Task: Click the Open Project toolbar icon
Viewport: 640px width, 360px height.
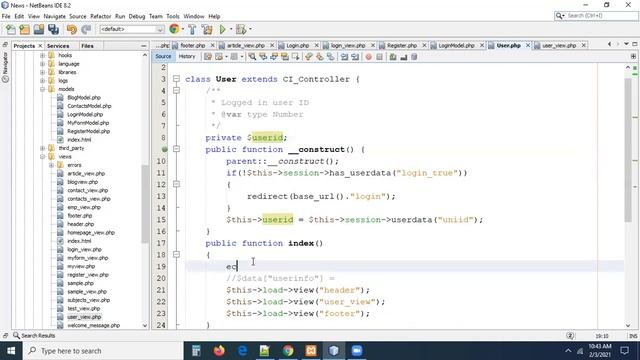Action: click(x=39, y=29)
